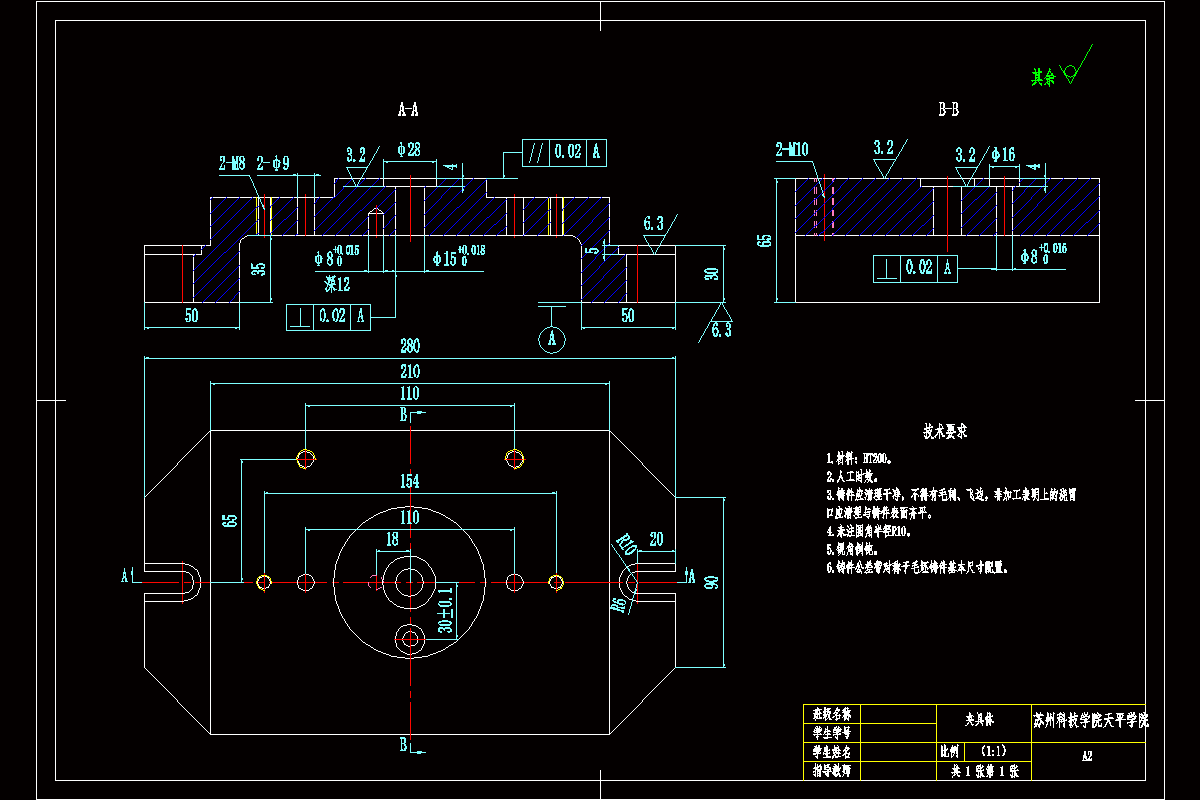Click note 4 about unmarked fillet radius R10
Viewport: 1200px width, 800px height.
(x=868, y=532)
